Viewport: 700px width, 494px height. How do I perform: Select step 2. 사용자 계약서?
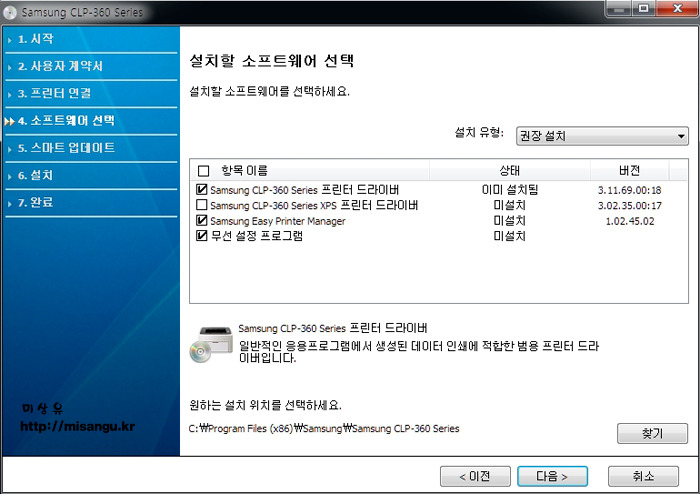point(60,66)
